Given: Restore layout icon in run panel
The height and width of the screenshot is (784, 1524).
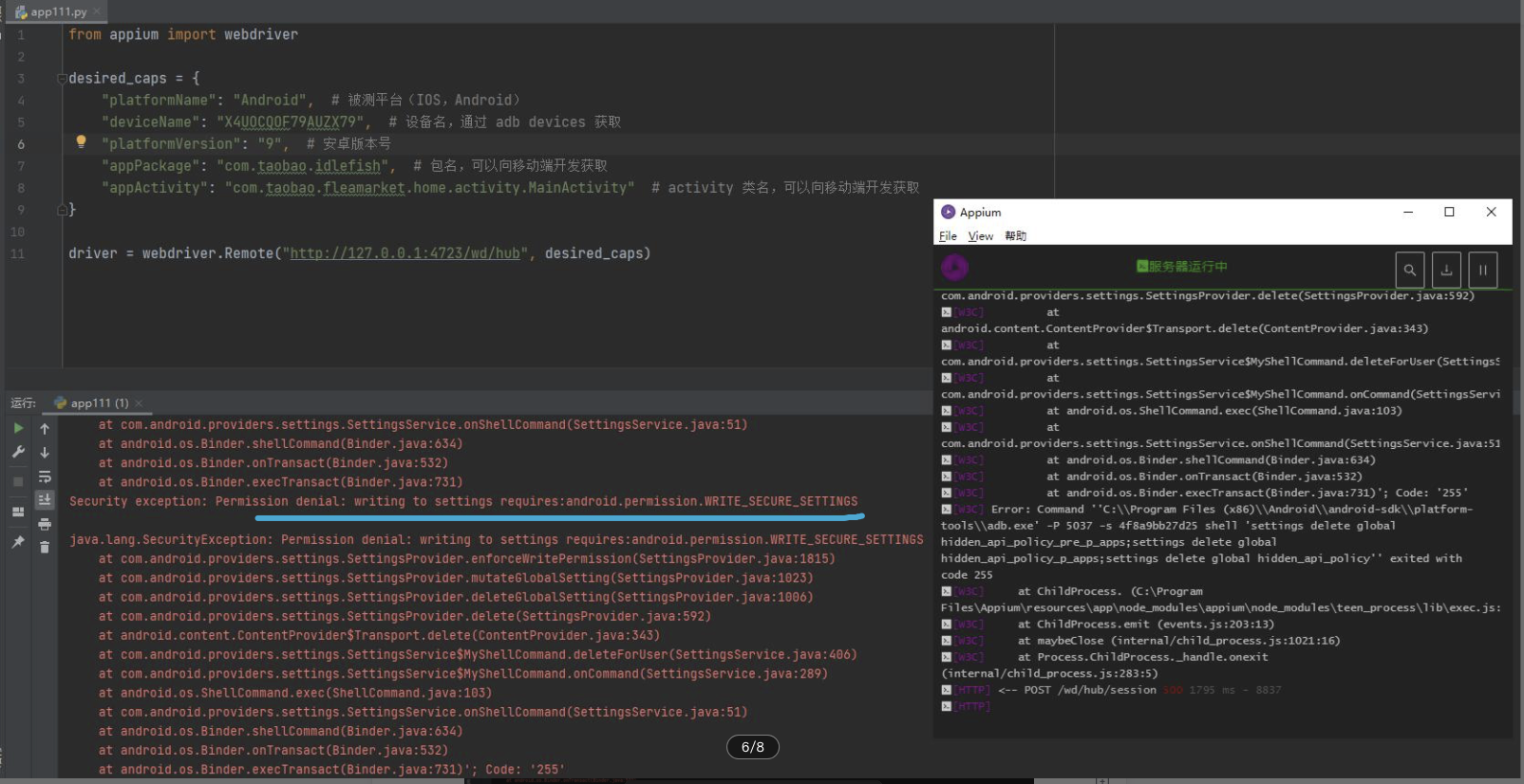Looking at the screenshot, I should (18, 512).
